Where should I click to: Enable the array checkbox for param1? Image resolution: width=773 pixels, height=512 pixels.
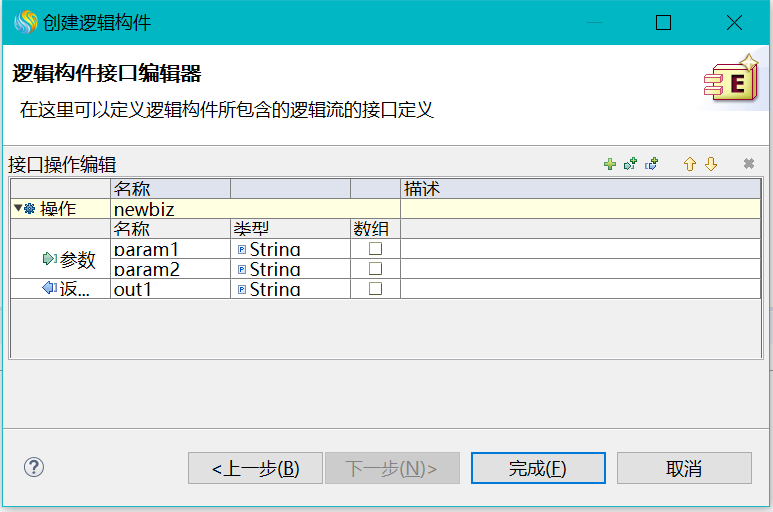point(375,249)
